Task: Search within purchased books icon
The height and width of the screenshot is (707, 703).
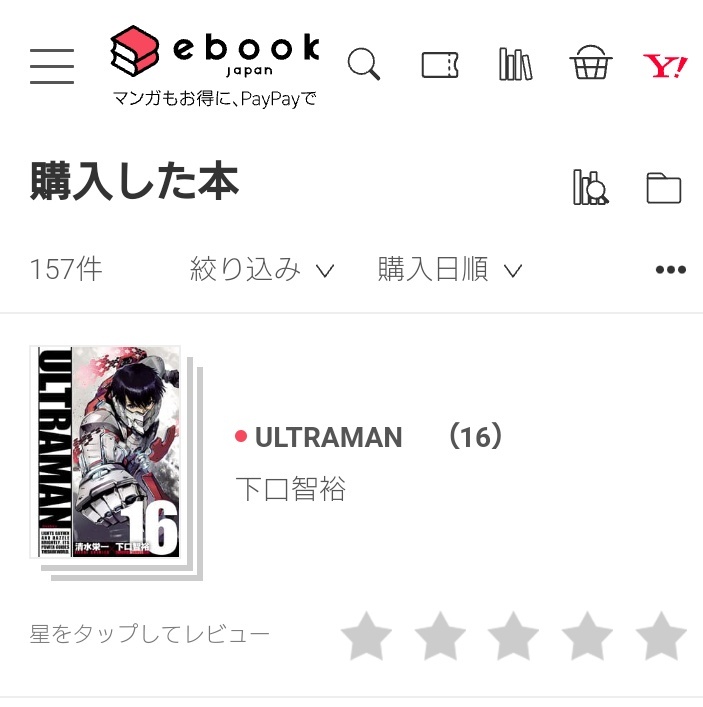Action: pos(591,187)
